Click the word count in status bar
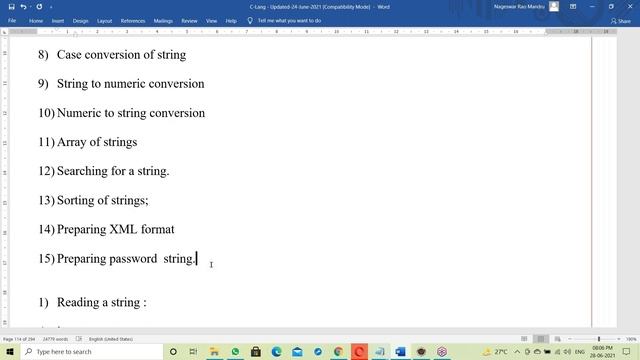This screenshot has width=640, height=360. [56, 339]
